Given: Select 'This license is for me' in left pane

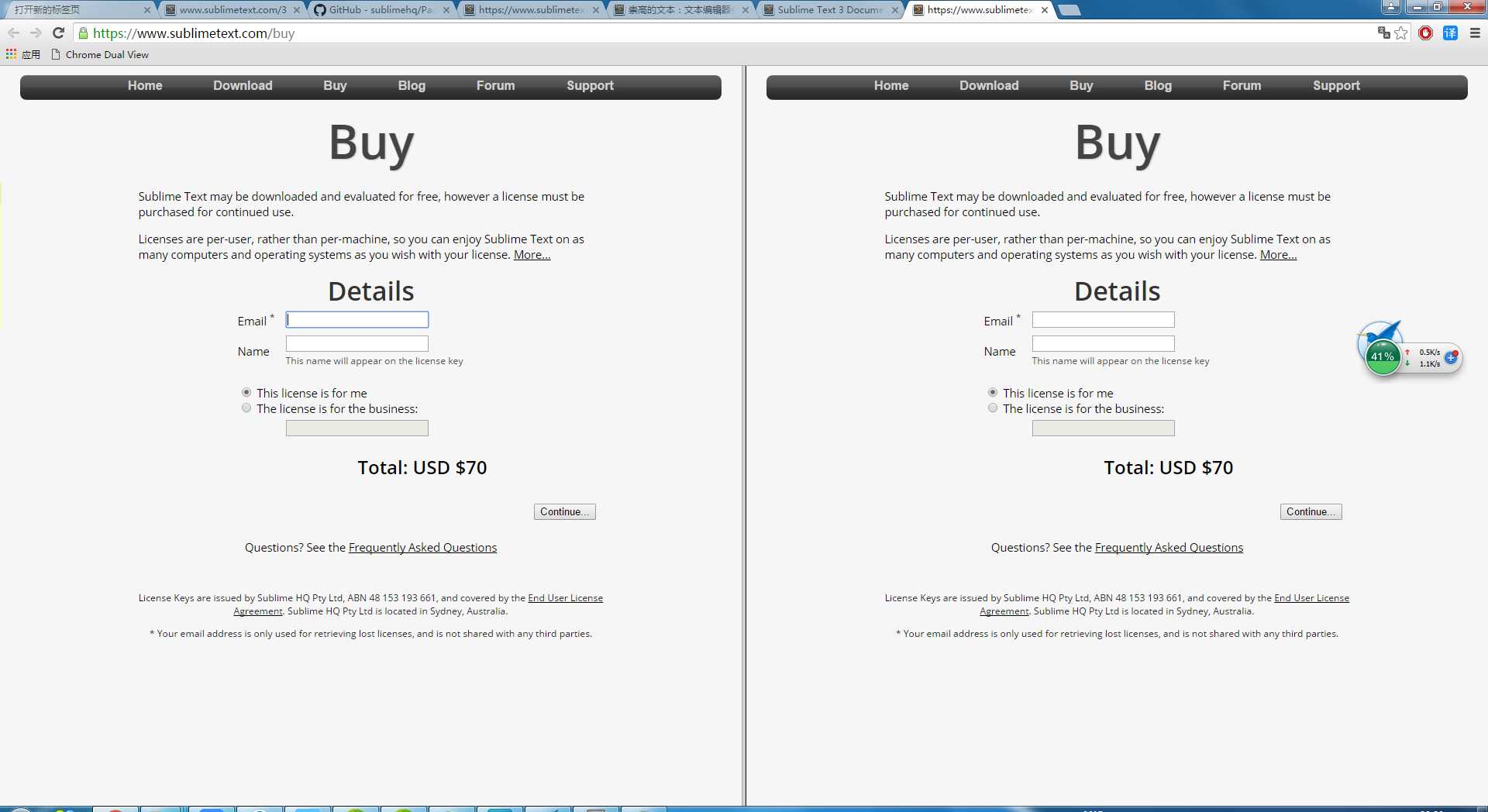Looking at the screenshot, I should [x=246, y=393].
